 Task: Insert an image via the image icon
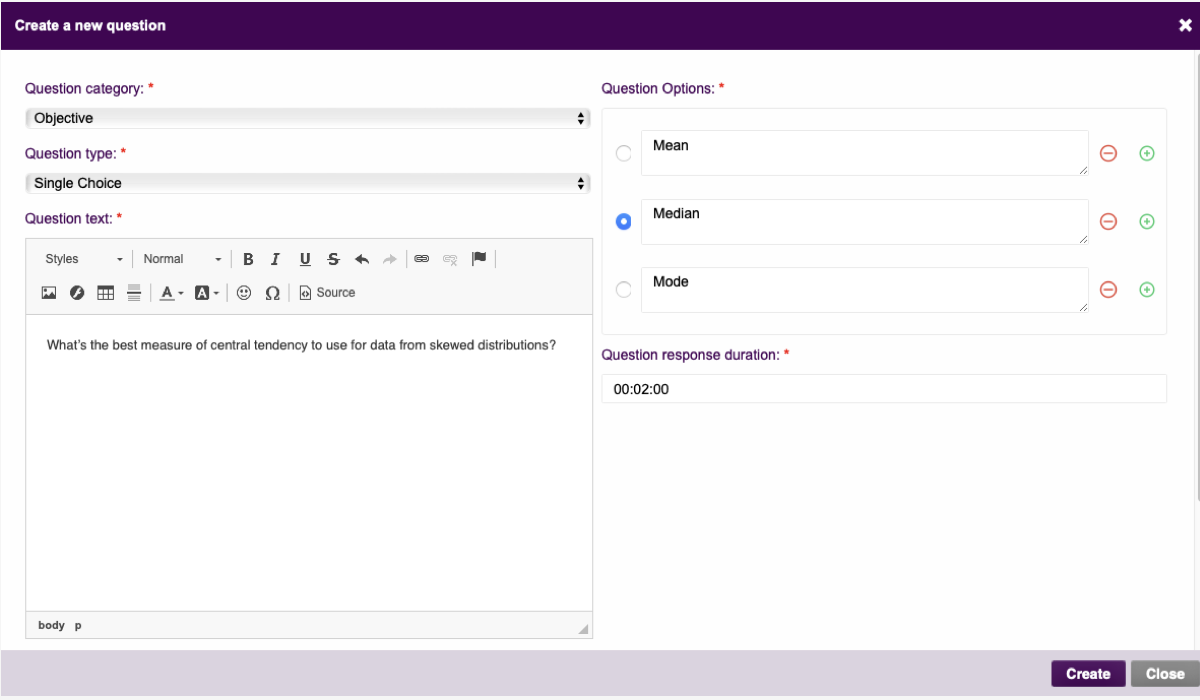(48, 293)
